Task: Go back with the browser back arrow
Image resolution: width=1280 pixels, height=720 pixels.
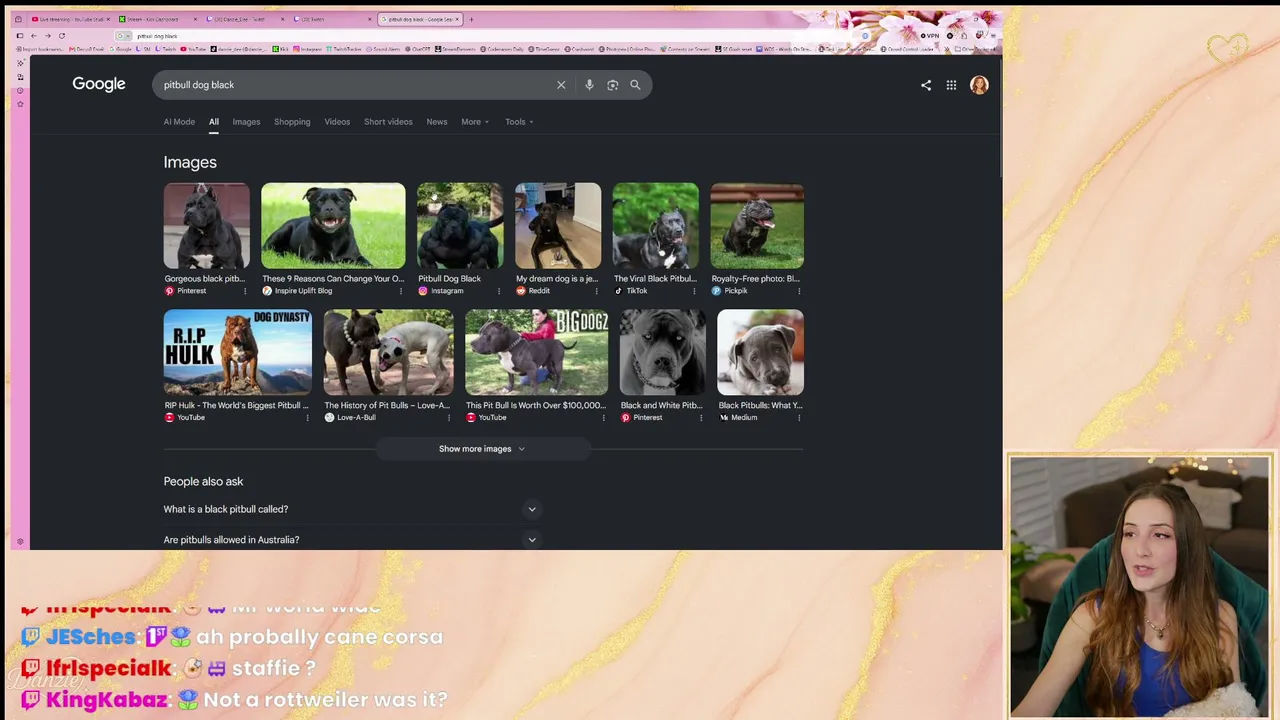Action: tap(34, 36)
